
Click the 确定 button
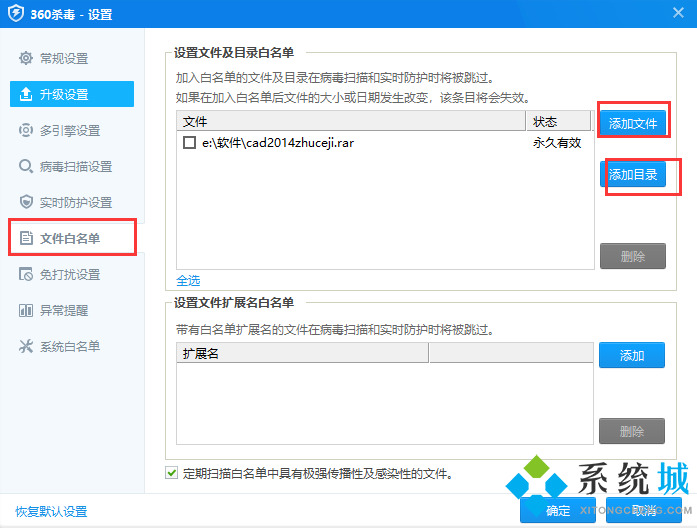pyautogui.click(x=558, y=511)
